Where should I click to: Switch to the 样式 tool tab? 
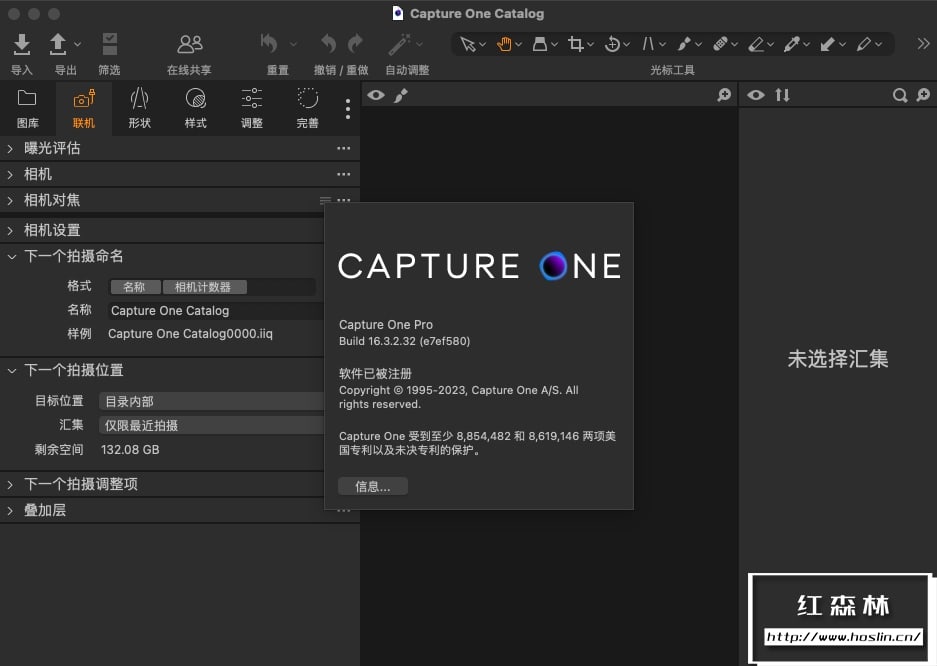point(196,107)
